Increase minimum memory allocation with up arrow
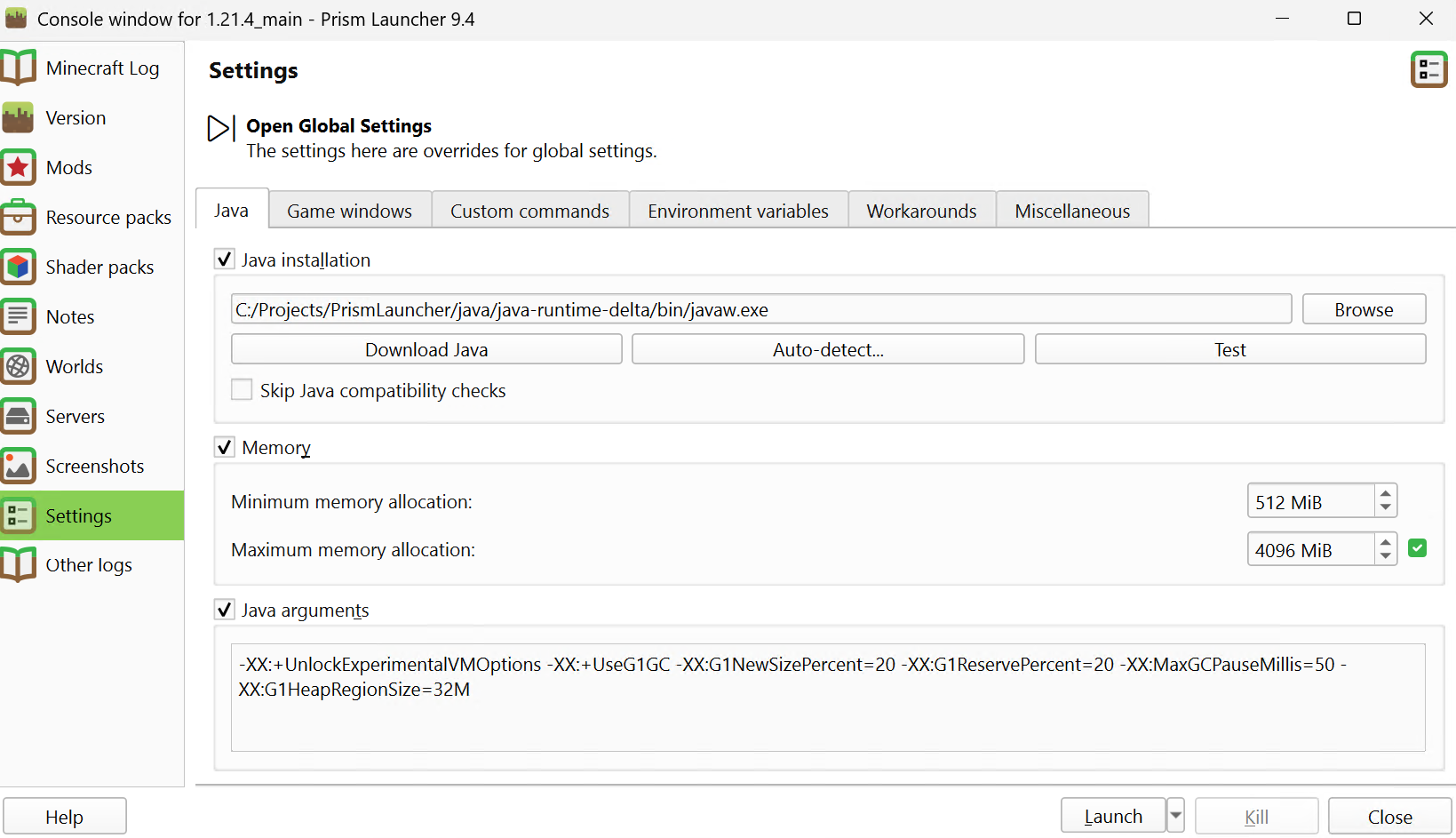The height and width of the screenshot is (838, 1456). 1386,492
